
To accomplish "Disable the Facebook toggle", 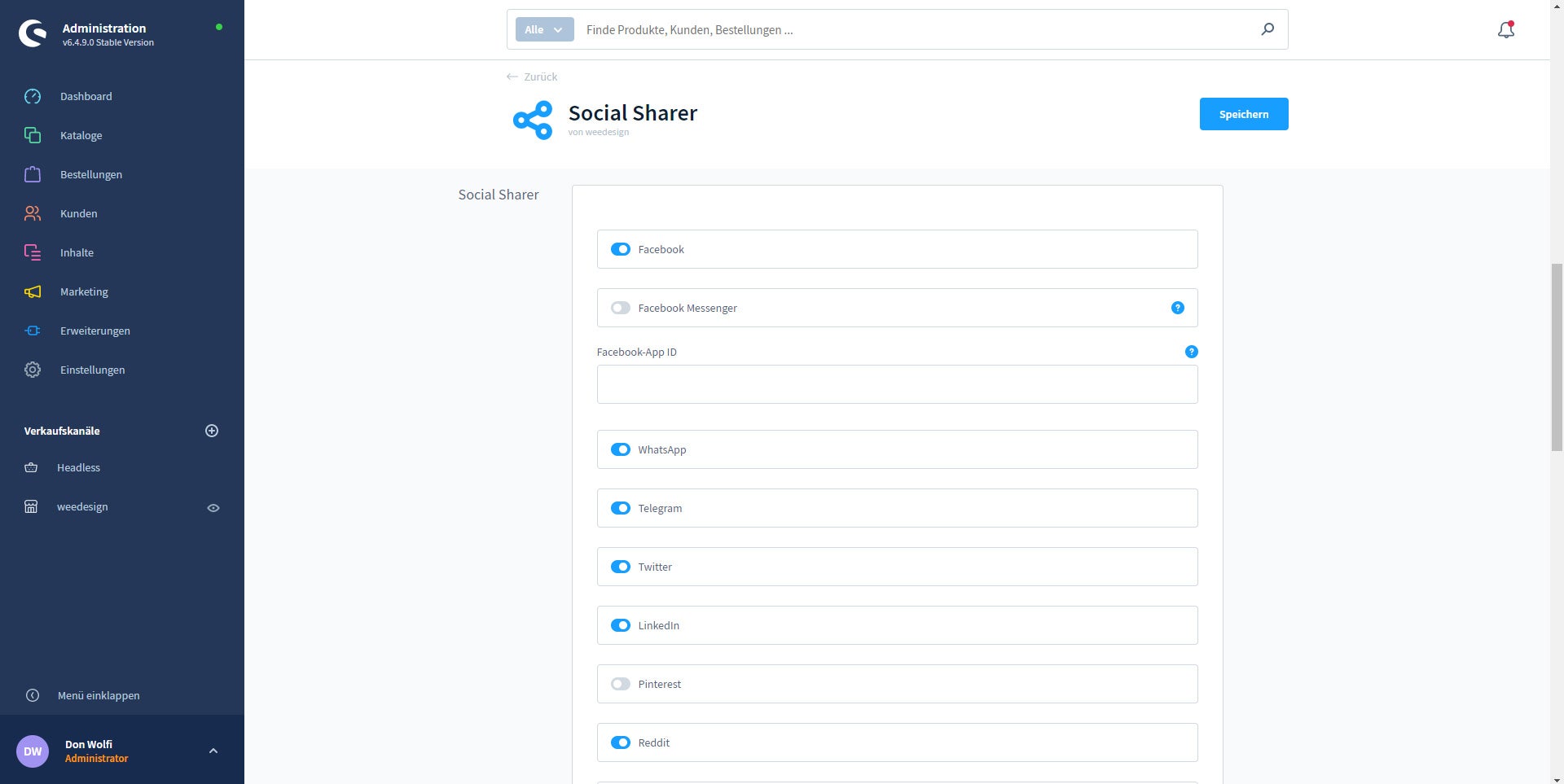I will point(621,249).
